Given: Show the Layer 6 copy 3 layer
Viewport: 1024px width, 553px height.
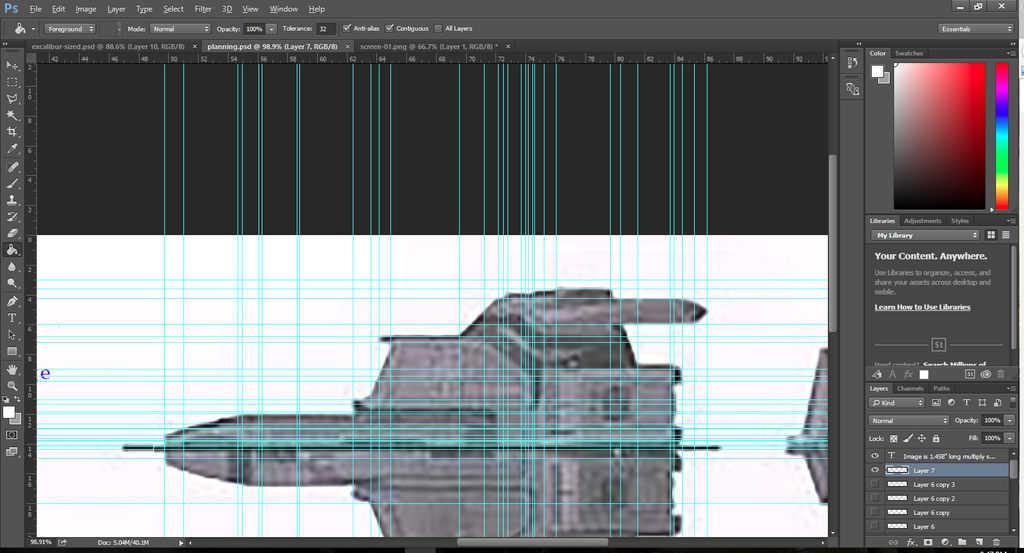Looking at the screenshot, I should pyautogui.click(x=875, y=484).
